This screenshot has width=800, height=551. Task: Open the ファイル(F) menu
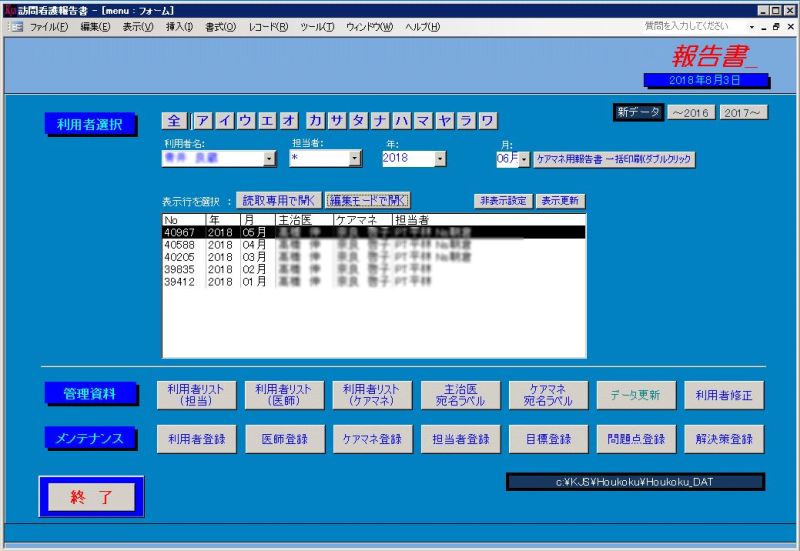coord(49,27)
